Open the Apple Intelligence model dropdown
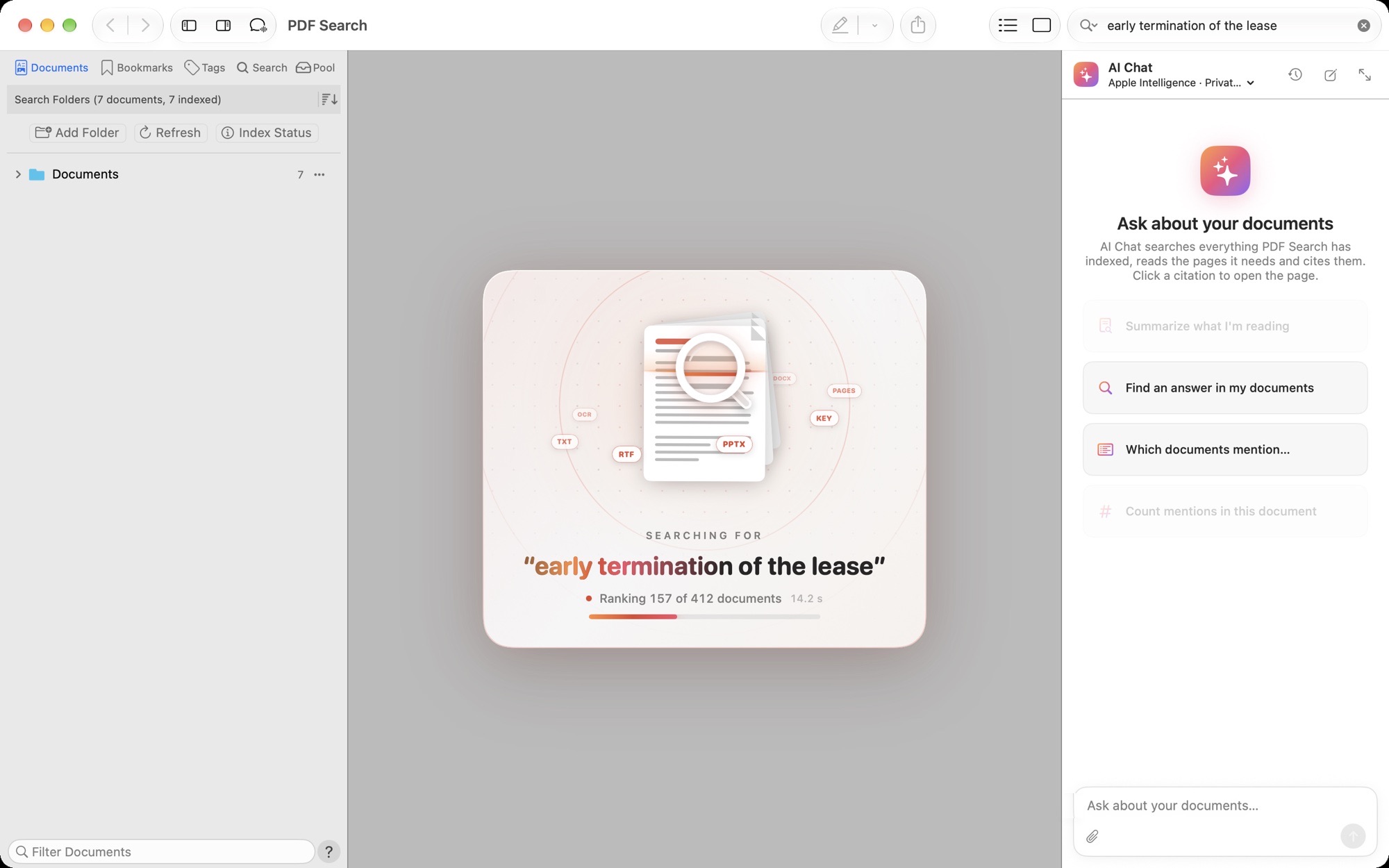The width and height of the screenshot is (1389, 868). click(x=1181, y=83)
